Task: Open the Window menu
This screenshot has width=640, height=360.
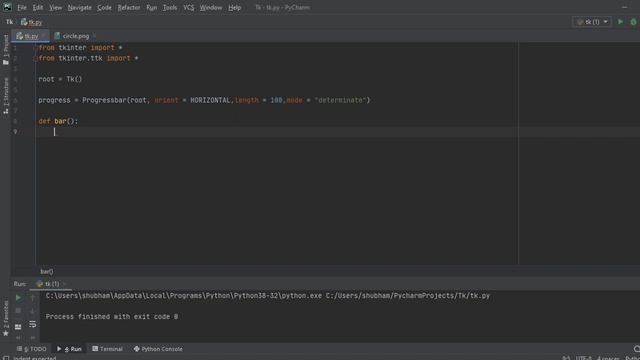Action: coord(211,7)
